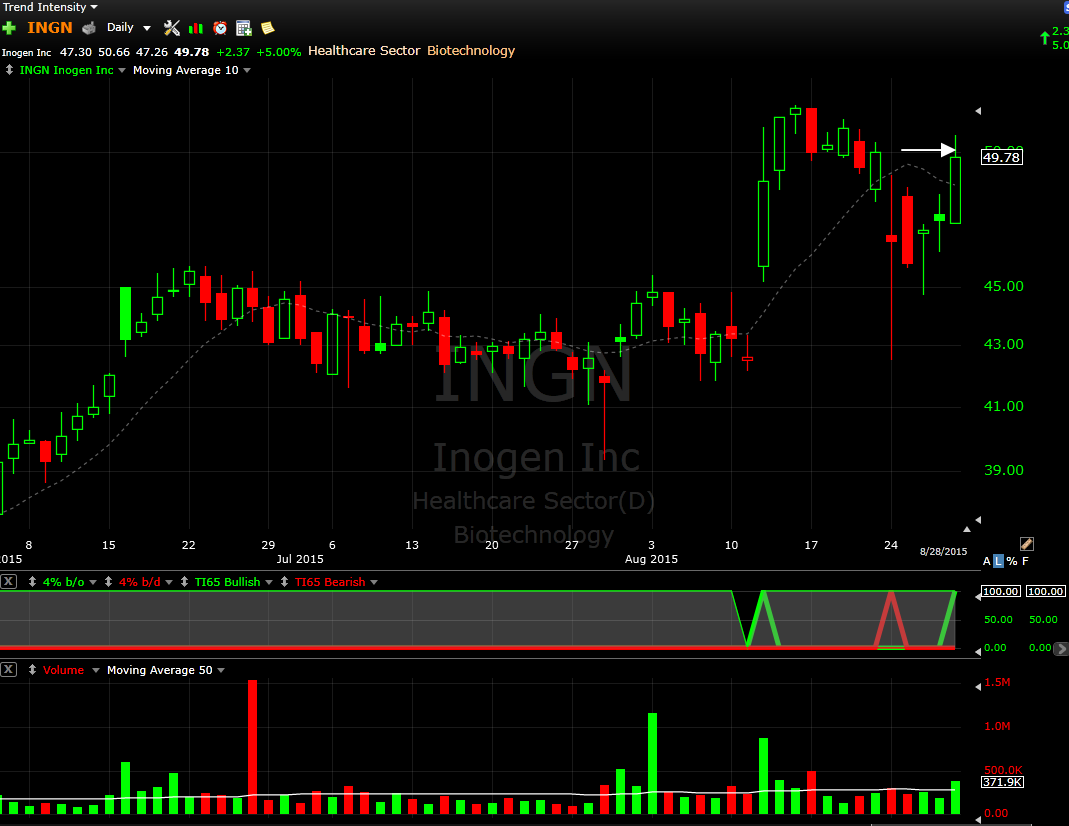Click the Biotechnology industry link
Screen dimensions: 1069x826
471,50
